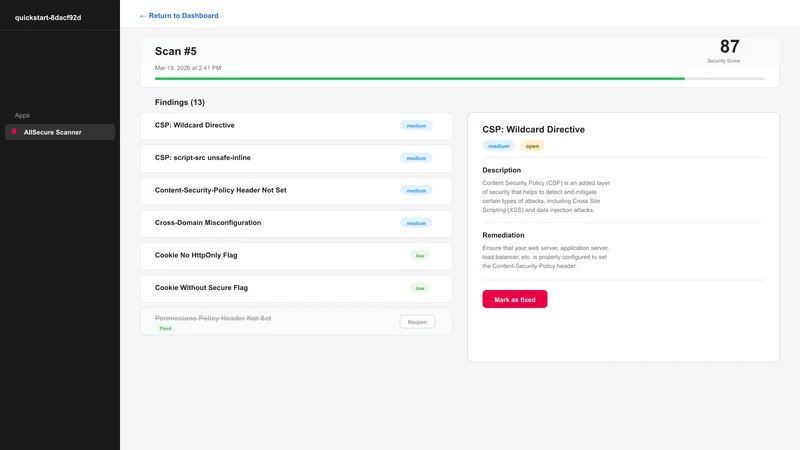
Task: Click Fixed tag under Permissions Policy finding
Action: (x=165, y=329)
